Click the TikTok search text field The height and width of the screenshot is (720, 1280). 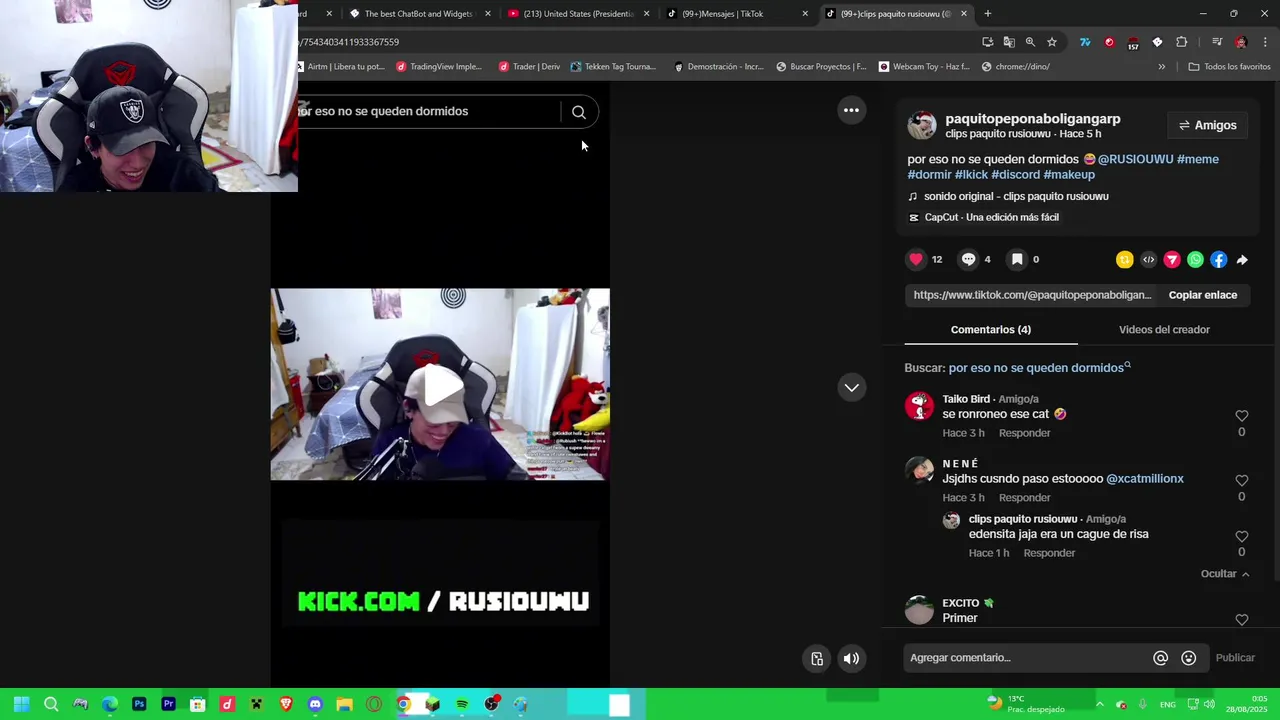coord(428,112)
